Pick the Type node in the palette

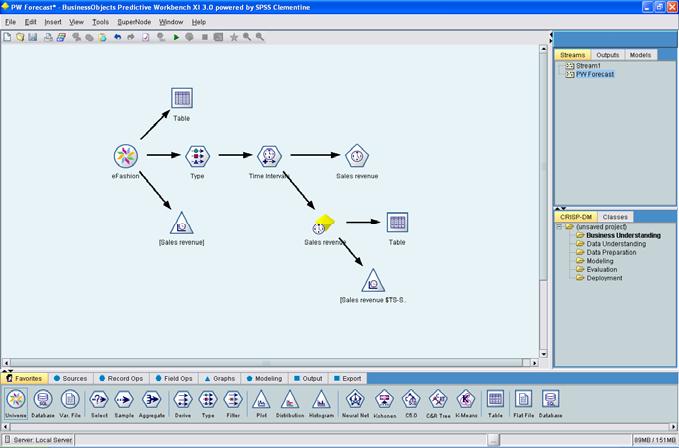pyautogui.click(x=208, y=403)
